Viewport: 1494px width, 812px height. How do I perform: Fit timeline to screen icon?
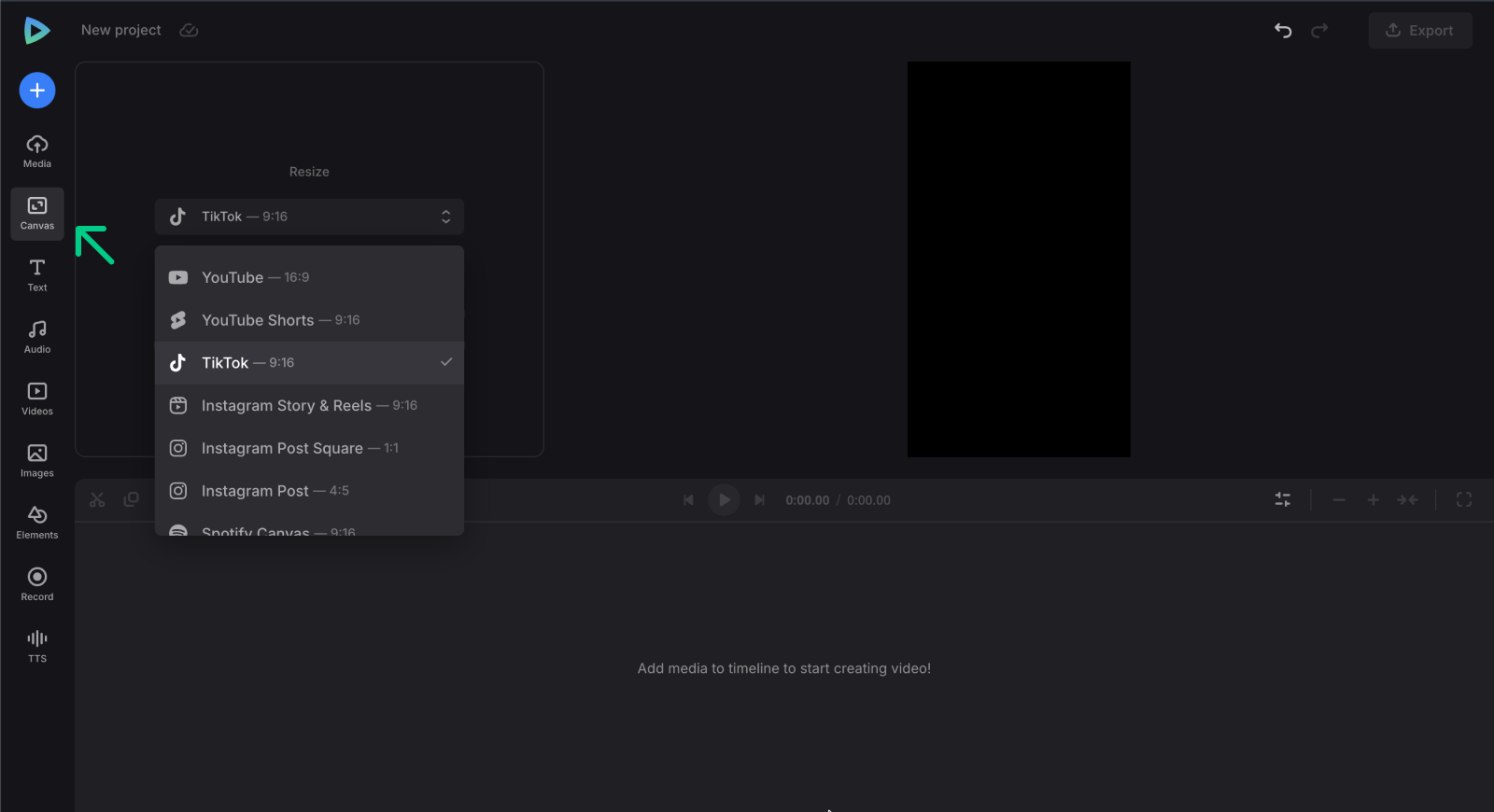1408,500
